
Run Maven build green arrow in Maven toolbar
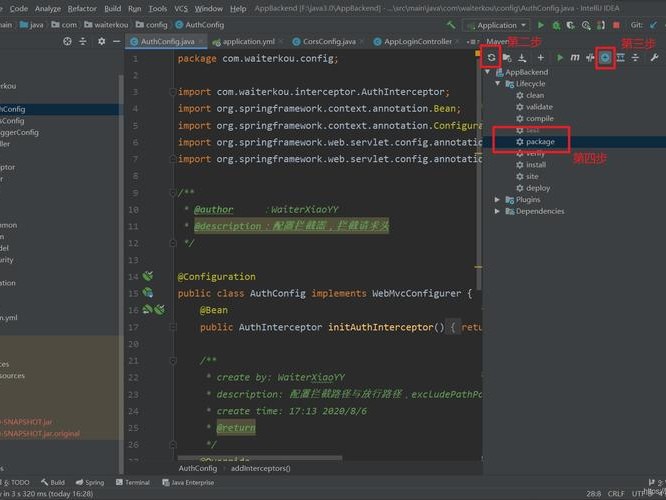point(560,57)
